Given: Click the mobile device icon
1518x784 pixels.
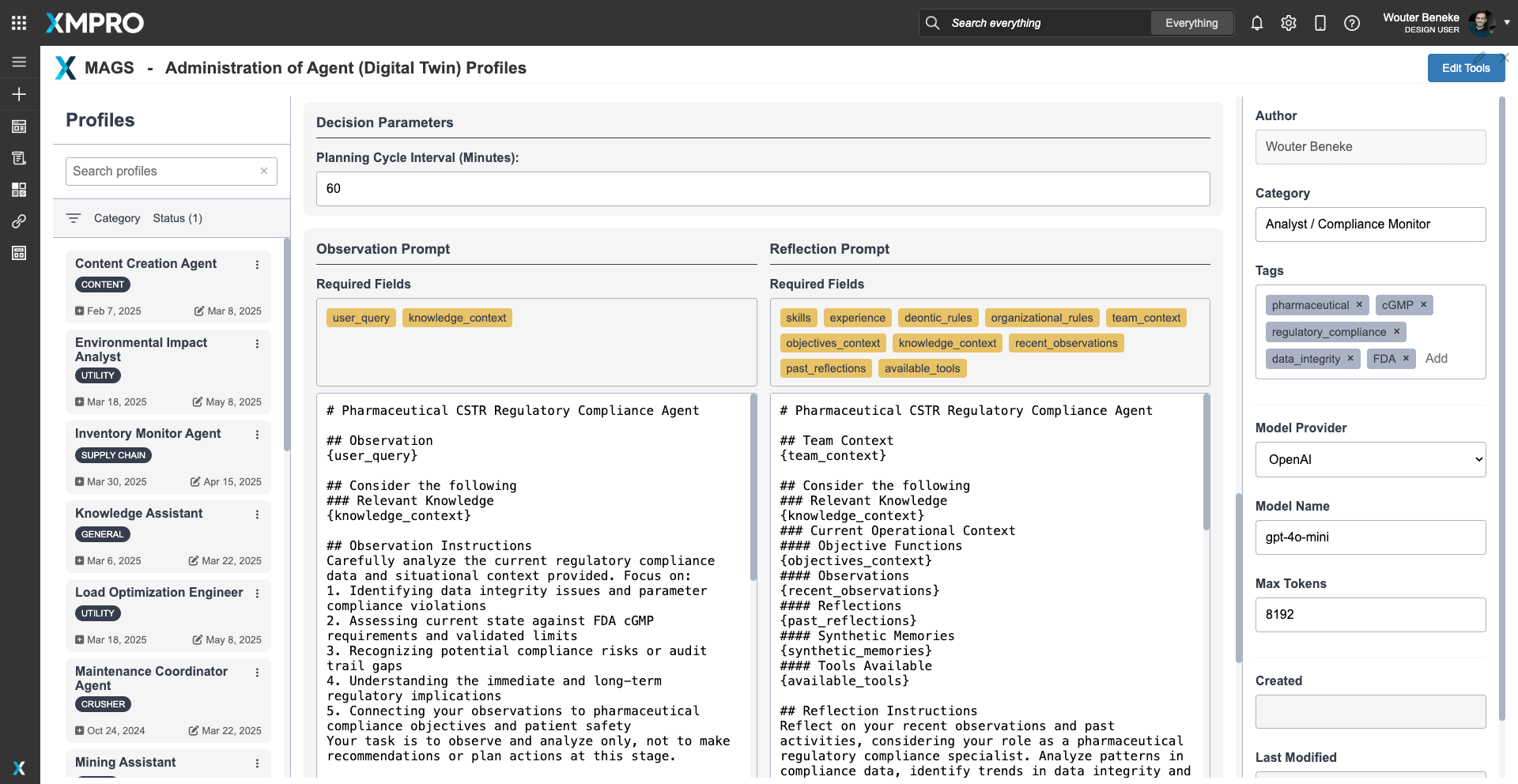Looking at the screenshot, I should [1320, 23].
